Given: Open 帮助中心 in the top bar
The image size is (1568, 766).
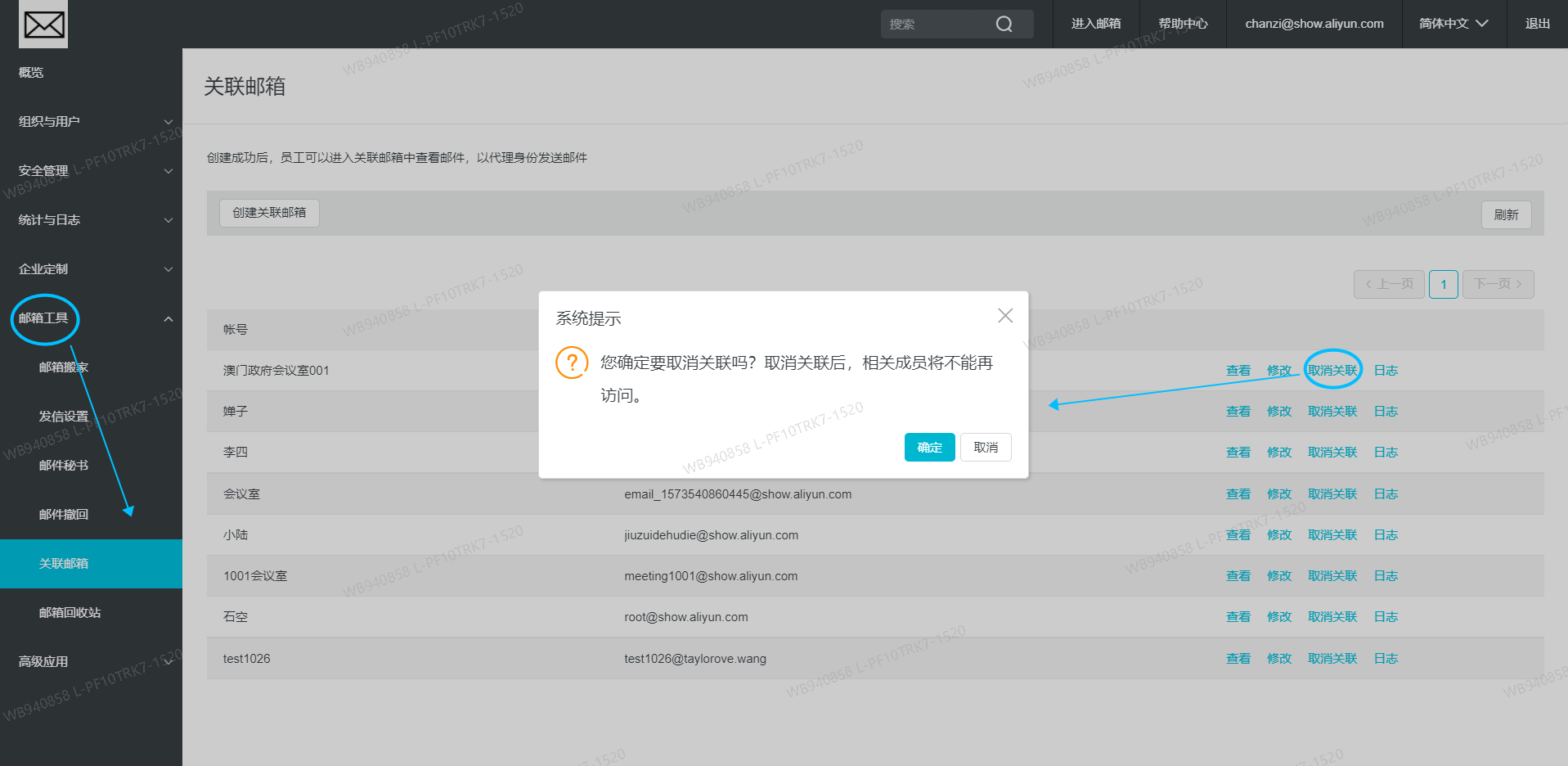Looking at the screenshot, I should pyautogui.click(x=1183, y=24).
